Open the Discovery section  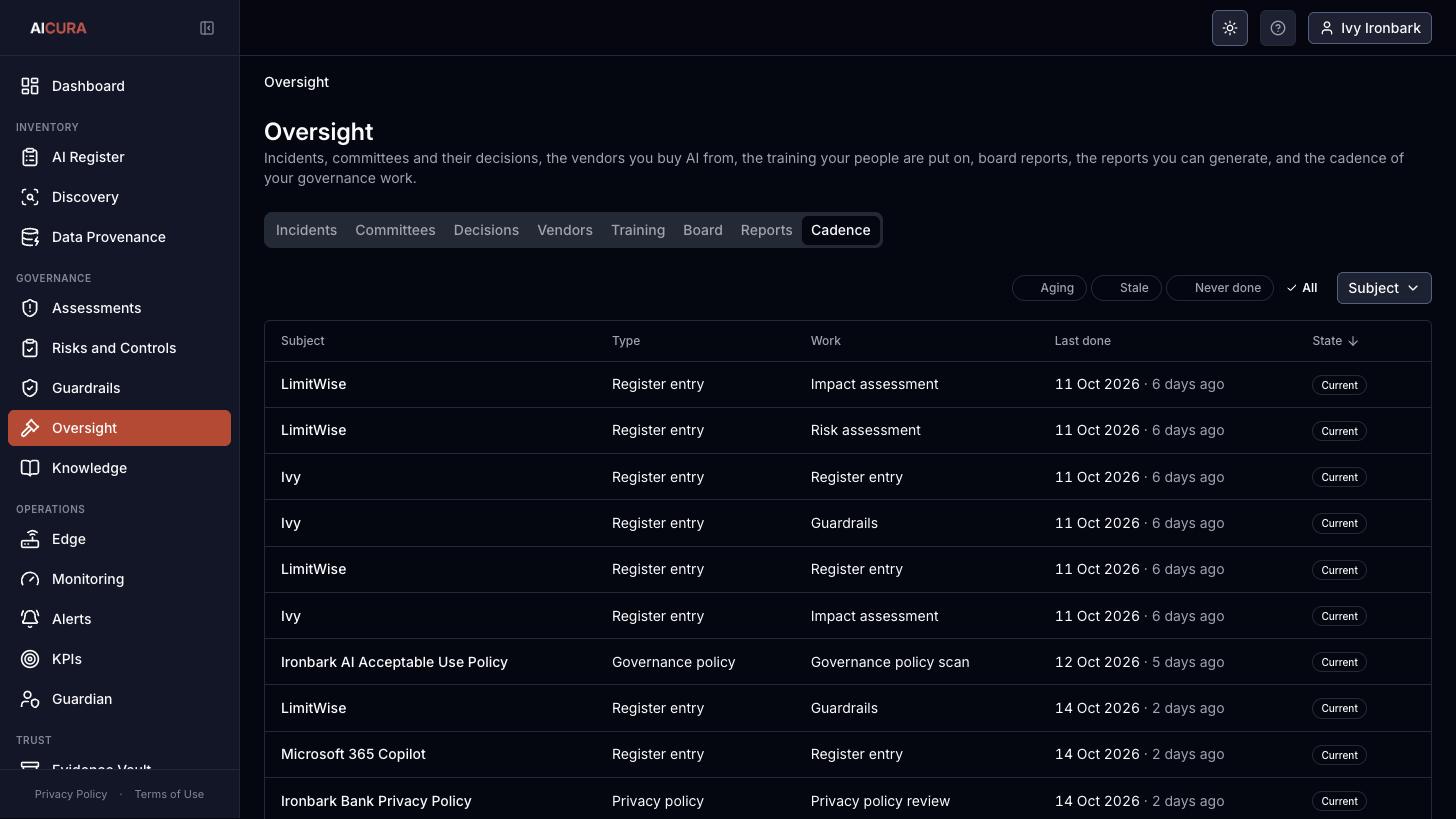click(x=119, y=197)
